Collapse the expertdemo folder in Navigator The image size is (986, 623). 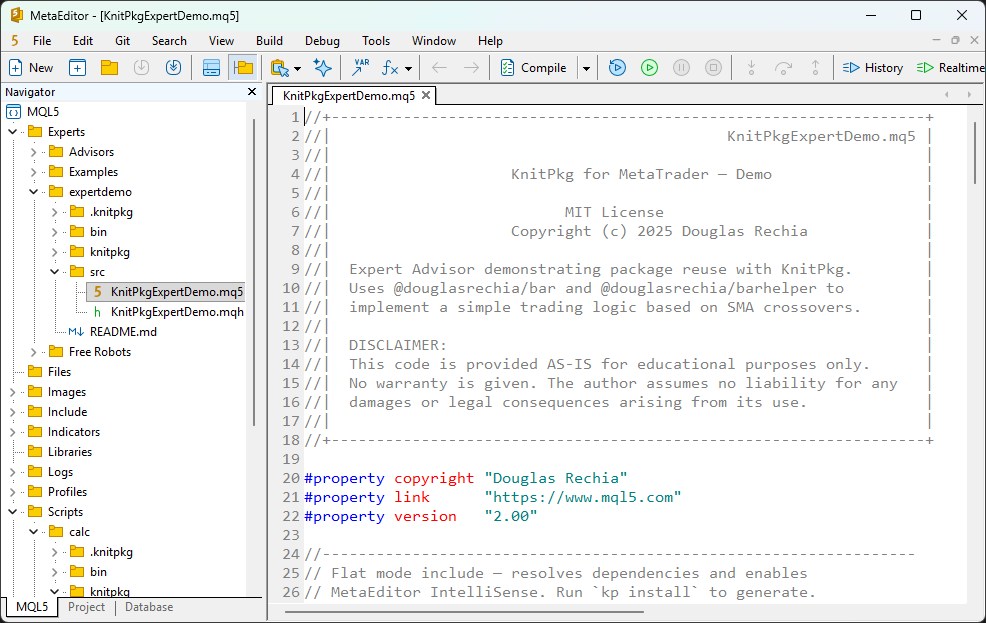[x=33, y=192]
